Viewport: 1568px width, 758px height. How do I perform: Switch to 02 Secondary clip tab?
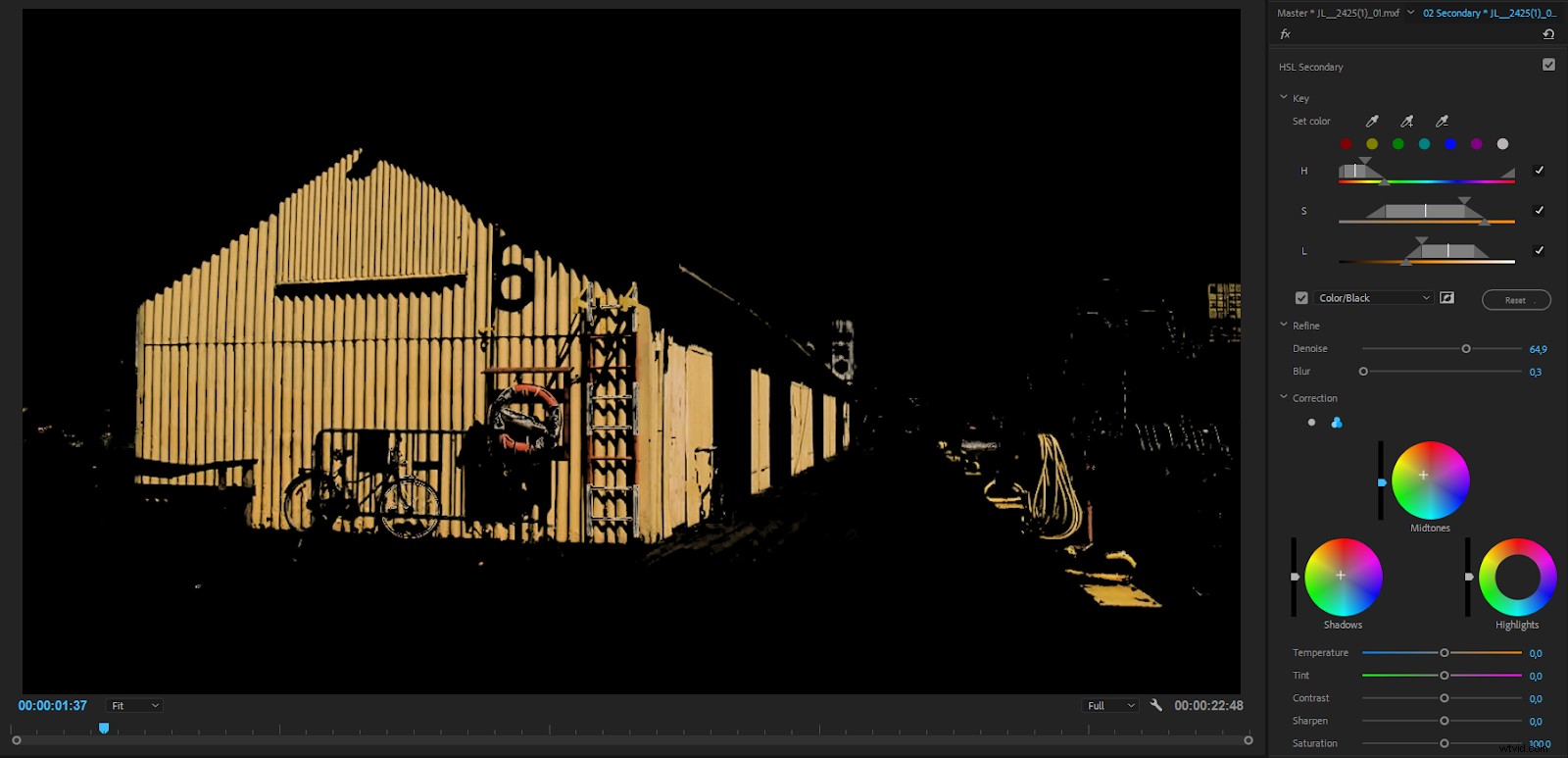1490,13
